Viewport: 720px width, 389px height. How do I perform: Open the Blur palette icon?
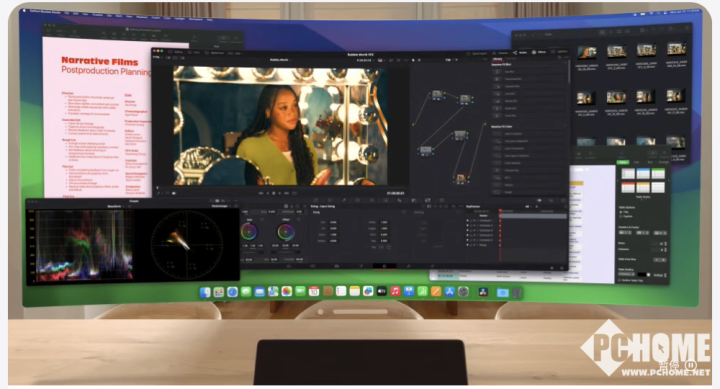pyautogui.click(x=399, y=200)
